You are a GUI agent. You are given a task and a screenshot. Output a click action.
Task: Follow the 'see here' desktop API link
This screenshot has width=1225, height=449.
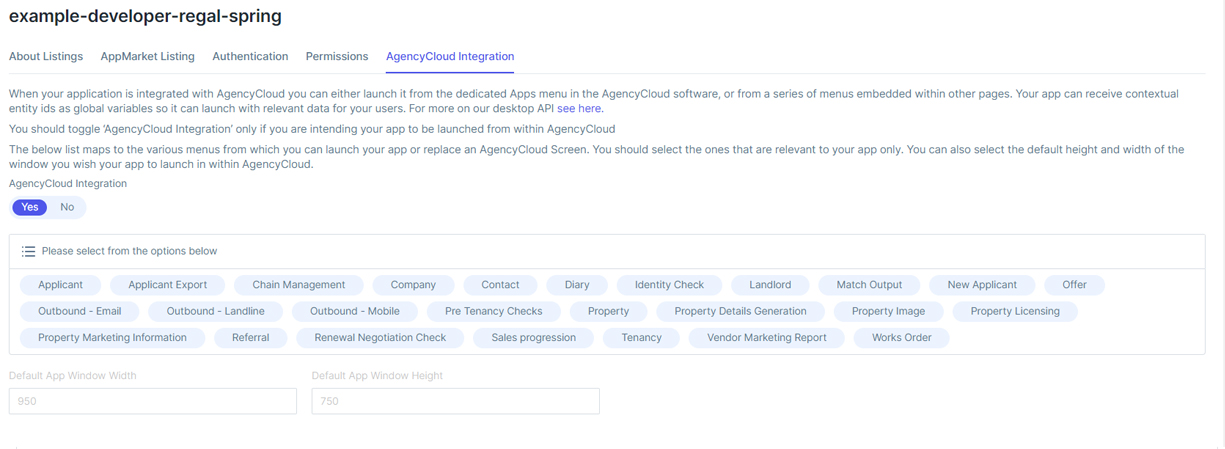(579, 108)
